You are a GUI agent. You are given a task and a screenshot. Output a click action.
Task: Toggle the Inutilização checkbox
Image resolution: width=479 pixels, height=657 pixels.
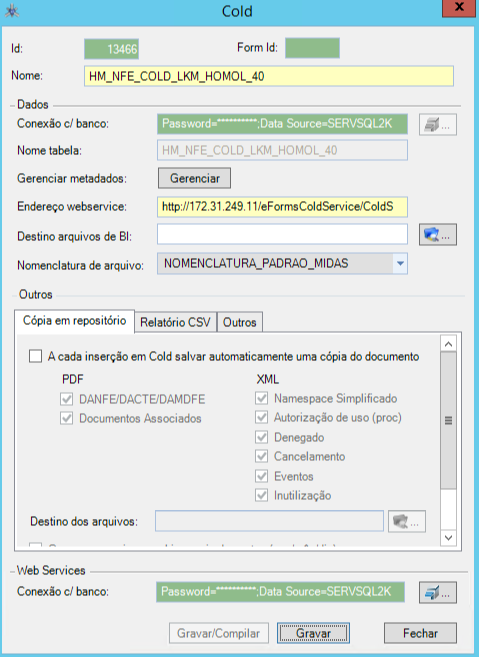[x=262, y=495]
